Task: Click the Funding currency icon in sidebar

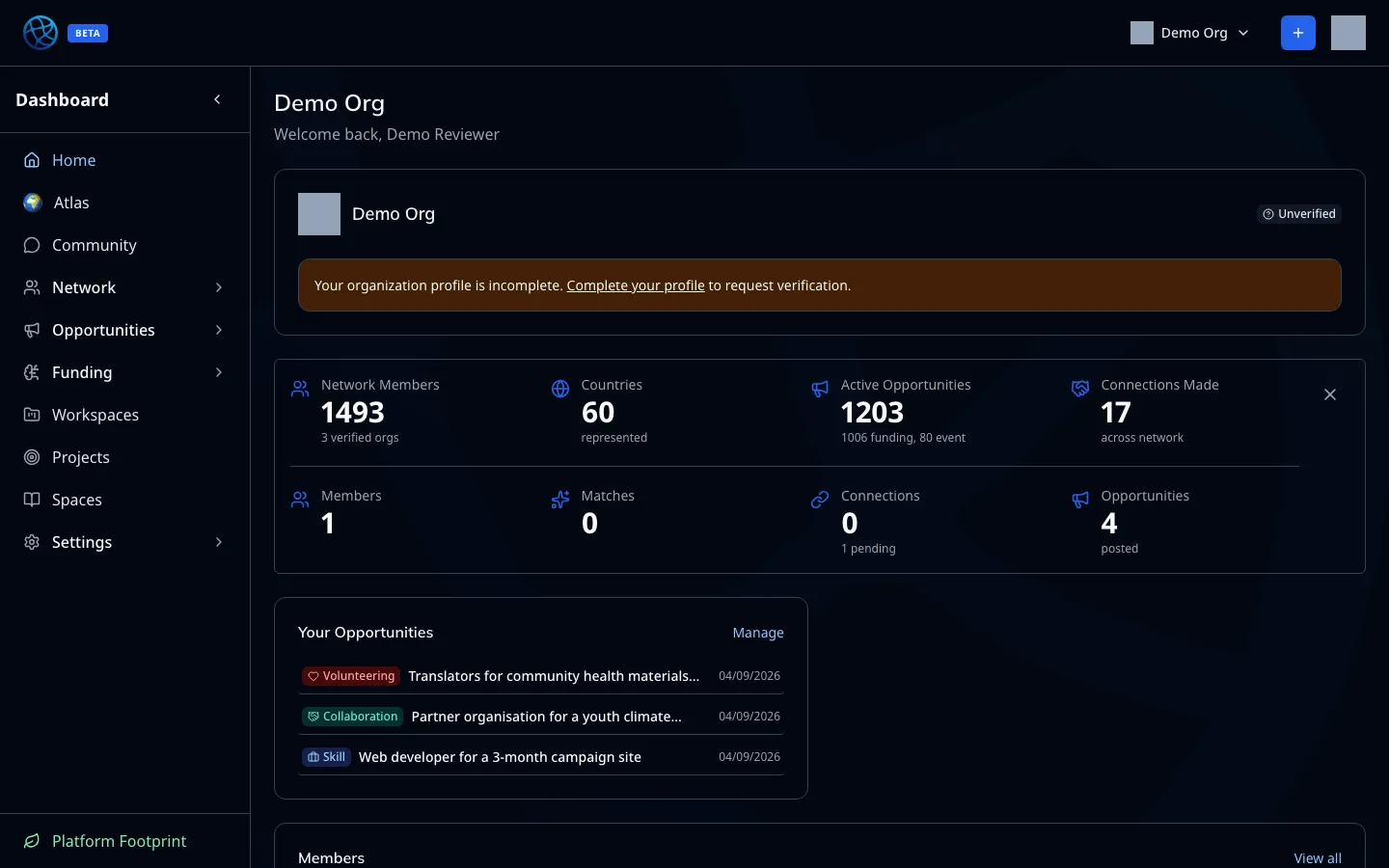Action: tap(32, 372)
